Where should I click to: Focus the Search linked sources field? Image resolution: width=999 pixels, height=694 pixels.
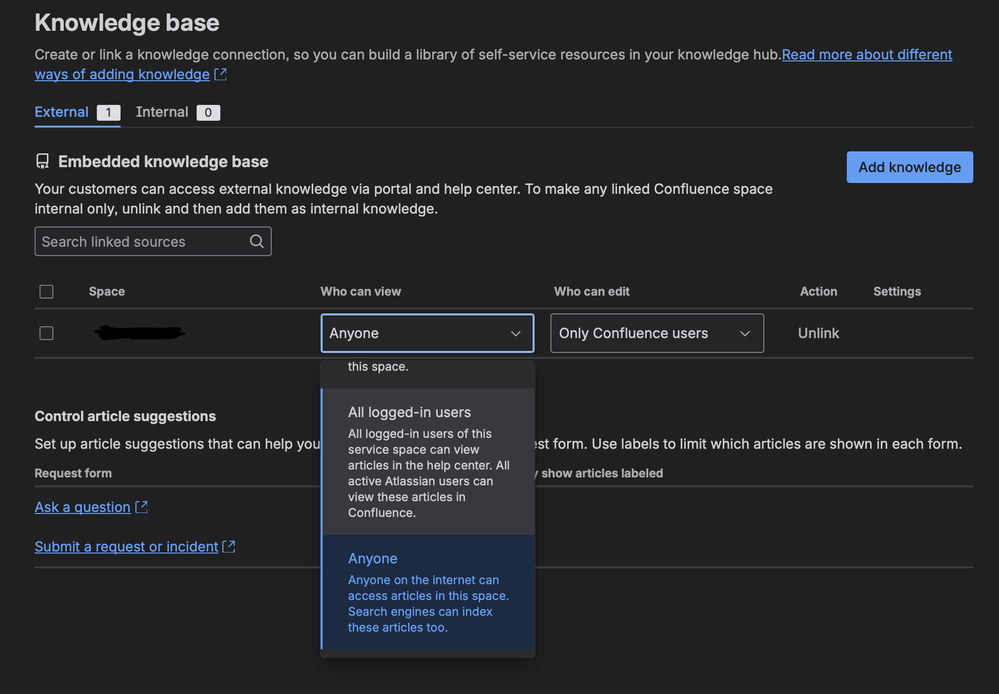click(x=140, y=241)
